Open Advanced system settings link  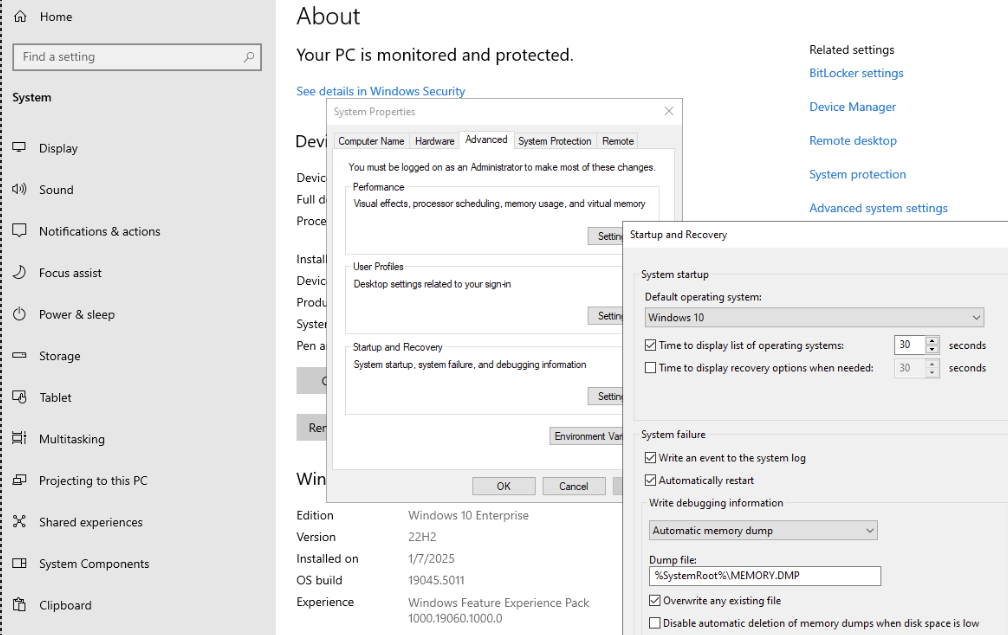point(878,208)
